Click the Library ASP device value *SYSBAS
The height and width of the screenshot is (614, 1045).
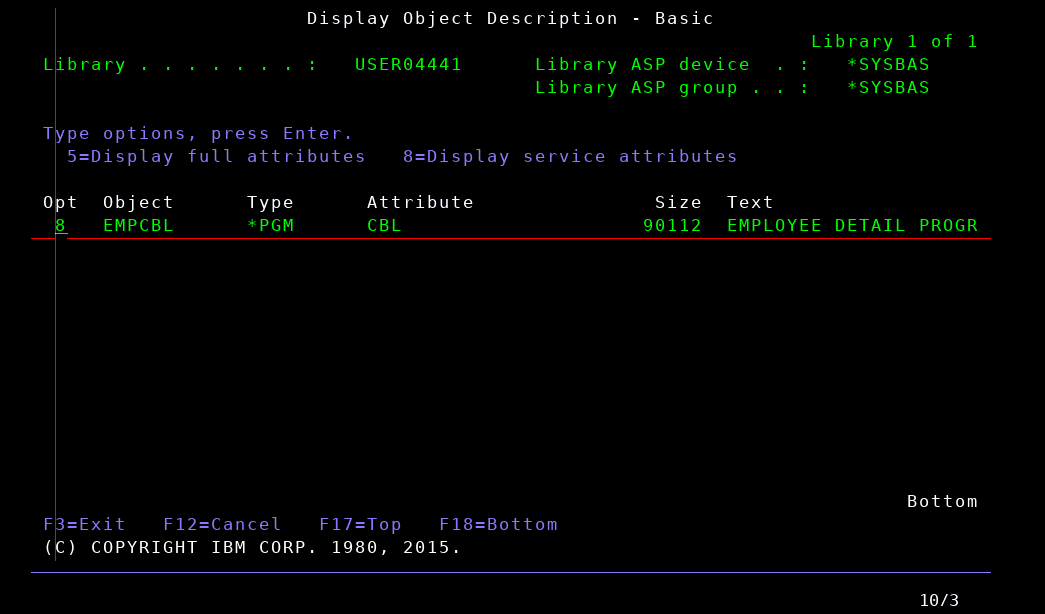click(x=888, y=65)
